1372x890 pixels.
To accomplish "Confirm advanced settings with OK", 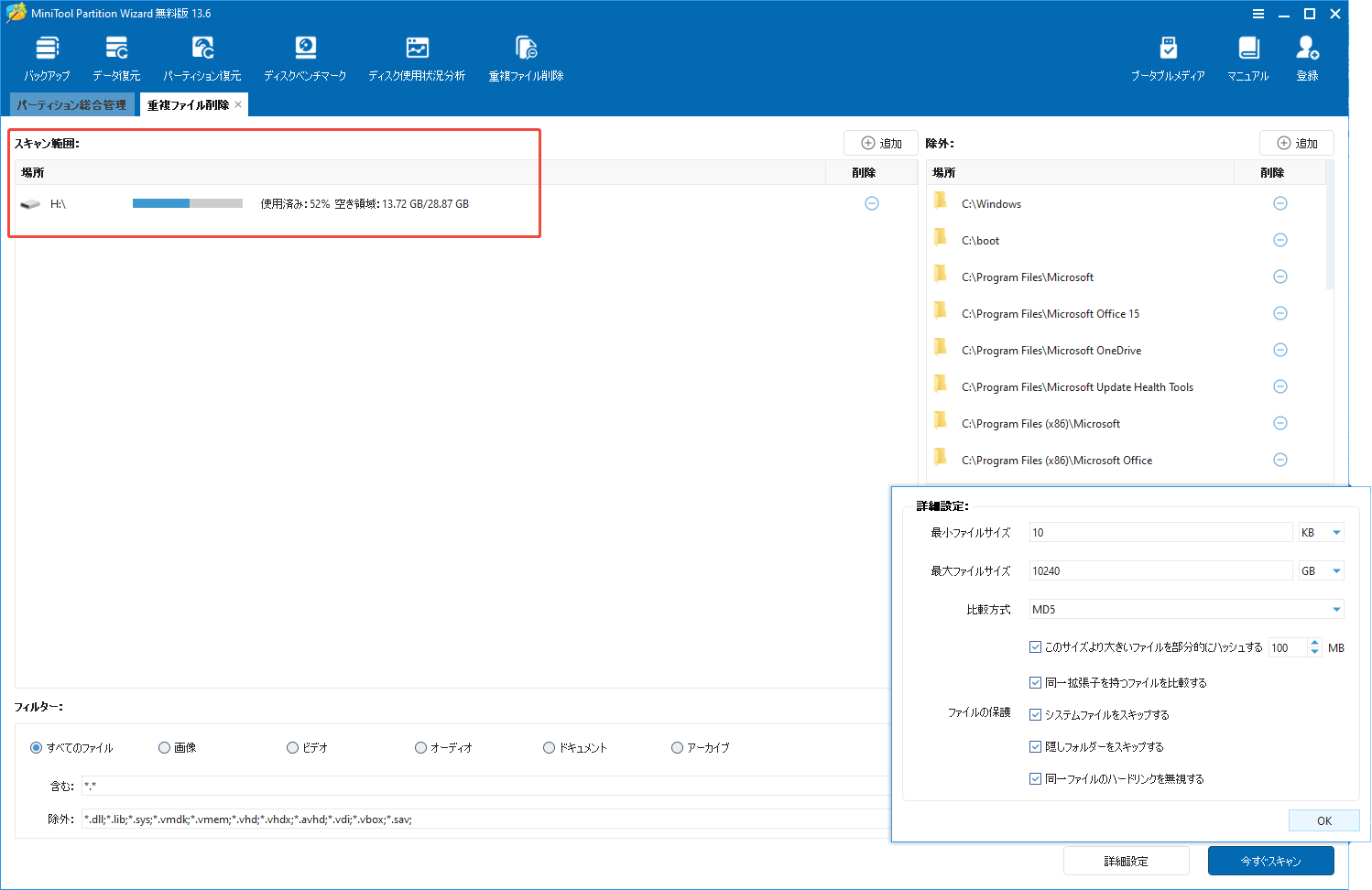I will 1323,819.
